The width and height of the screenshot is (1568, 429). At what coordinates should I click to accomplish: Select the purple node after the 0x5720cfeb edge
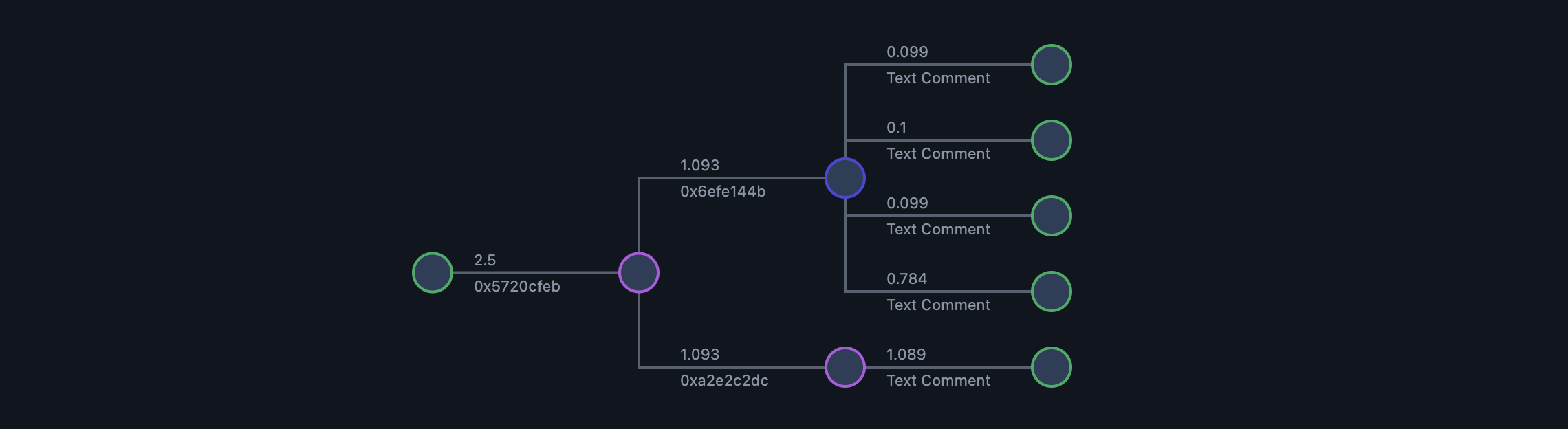[x=639, y=273]
